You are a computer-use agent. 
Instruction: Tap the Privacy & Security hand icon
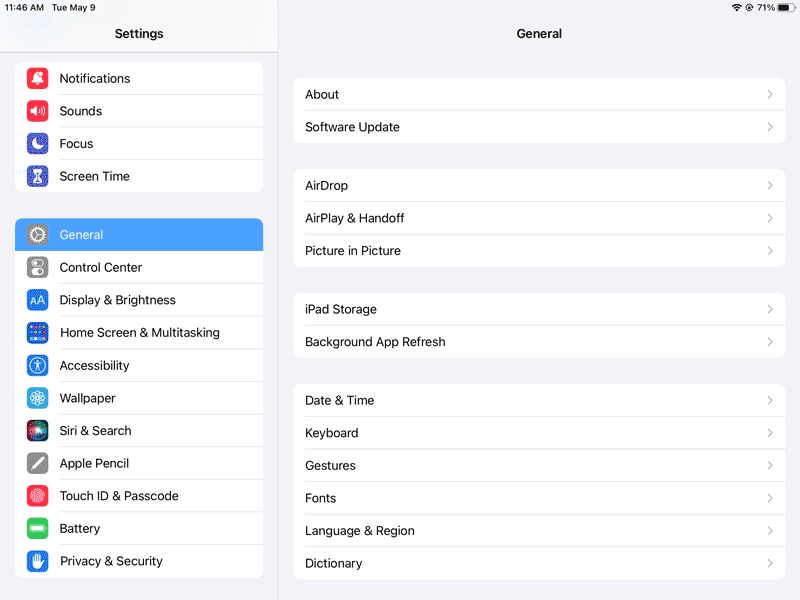pos(37,561)
